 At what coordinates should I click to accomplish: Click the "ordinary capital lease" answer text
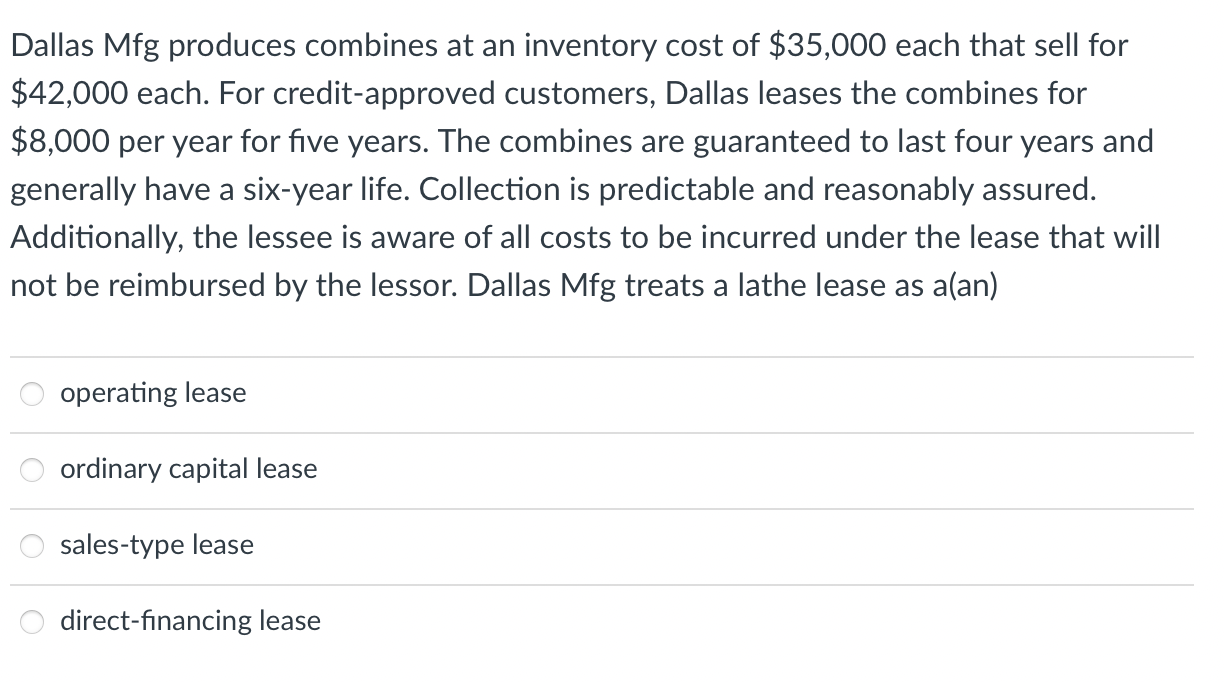coord(189,469)
